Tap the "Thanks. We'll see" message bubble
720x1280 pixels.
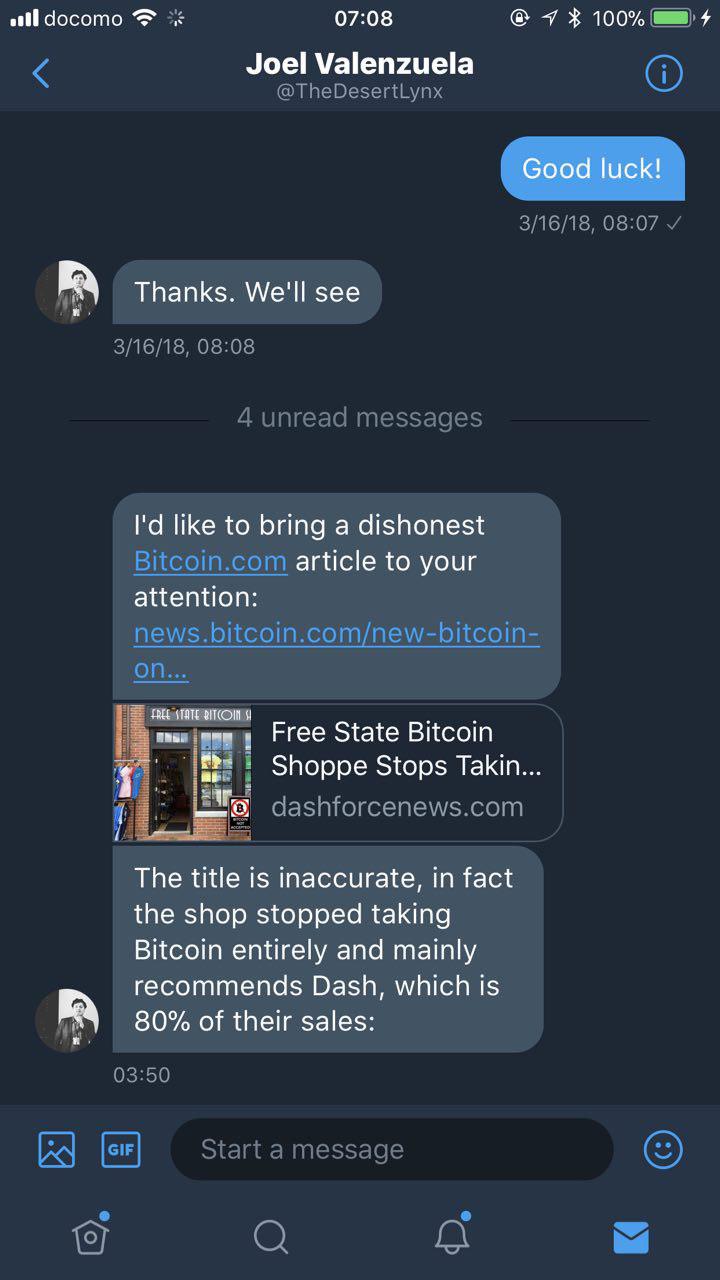247,292
